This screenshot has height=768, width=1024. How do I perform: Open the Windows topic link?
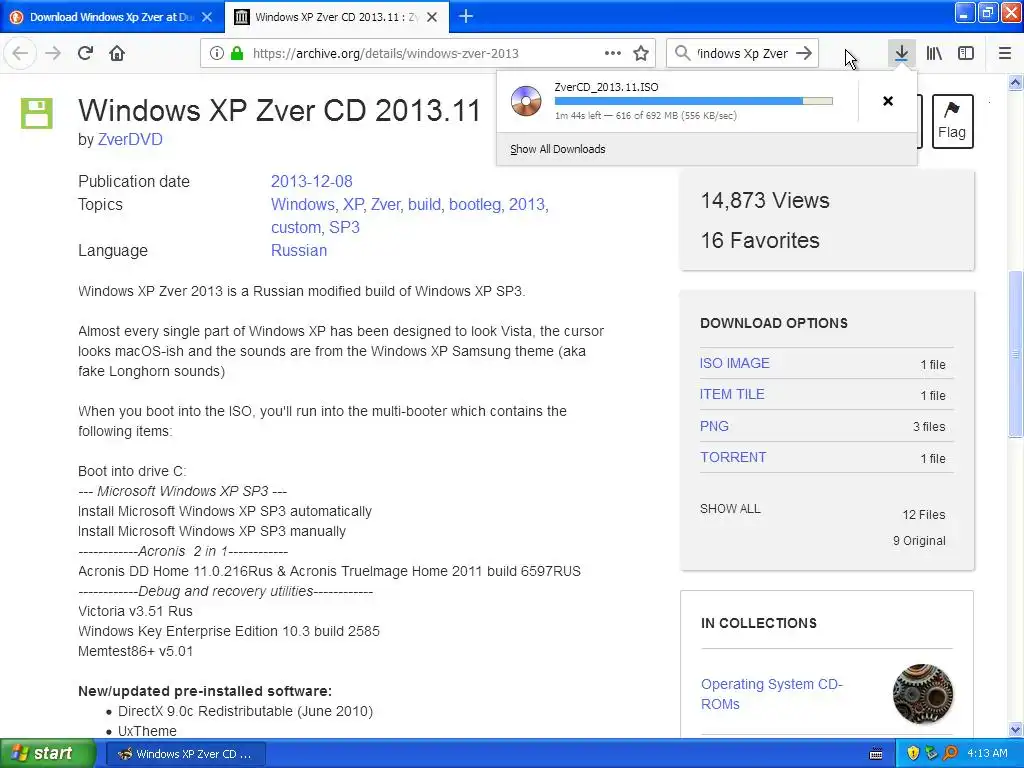coord(304,204)
